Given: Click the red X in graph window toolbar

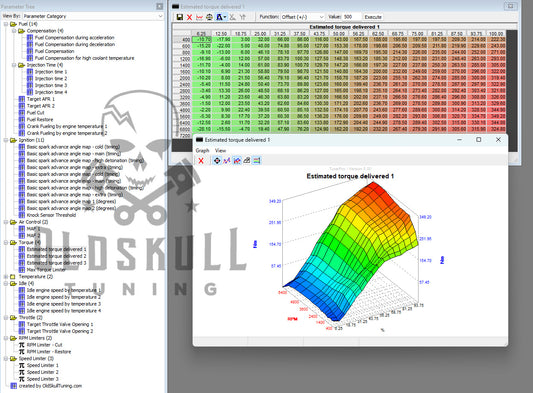Looking at the screenshot, I should coord(201,161).
